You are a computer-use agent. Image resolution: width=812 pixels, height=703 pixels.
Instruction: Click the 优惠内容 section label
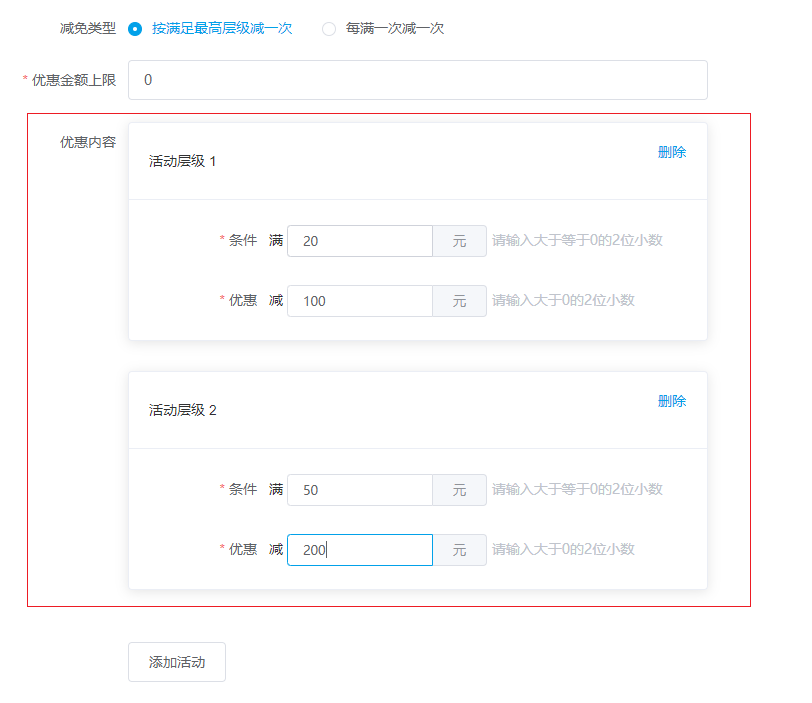pos(87,142)
